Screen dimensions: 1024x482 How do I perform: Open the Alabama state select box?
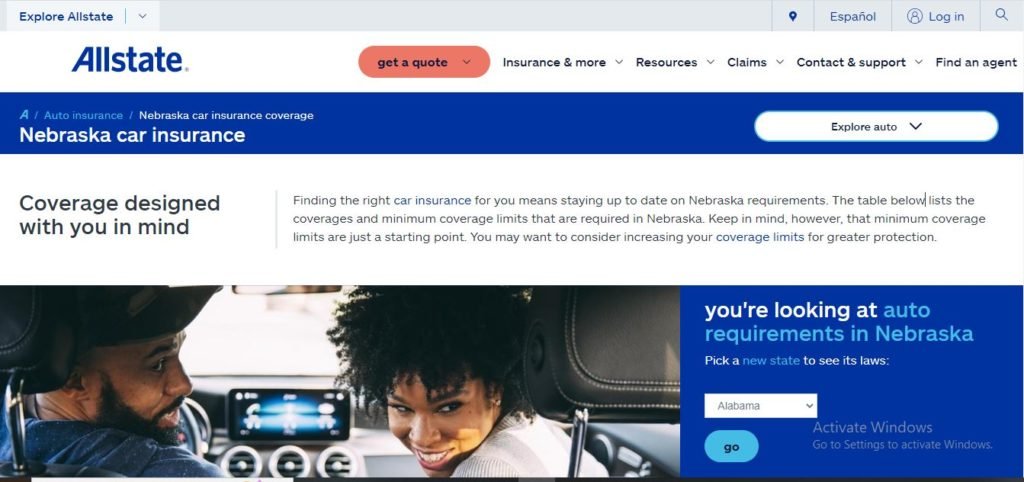[x=760, y=406]
